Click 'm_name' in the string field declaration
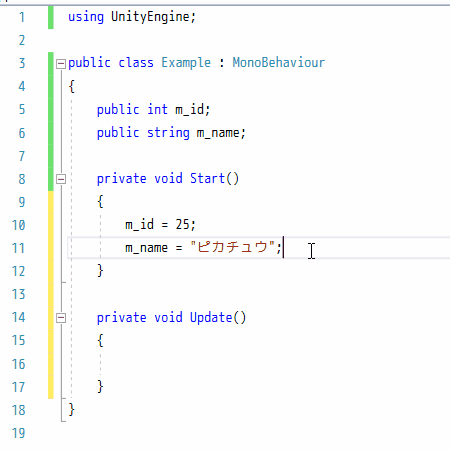The image size is (450, 450). pos(218,133)
